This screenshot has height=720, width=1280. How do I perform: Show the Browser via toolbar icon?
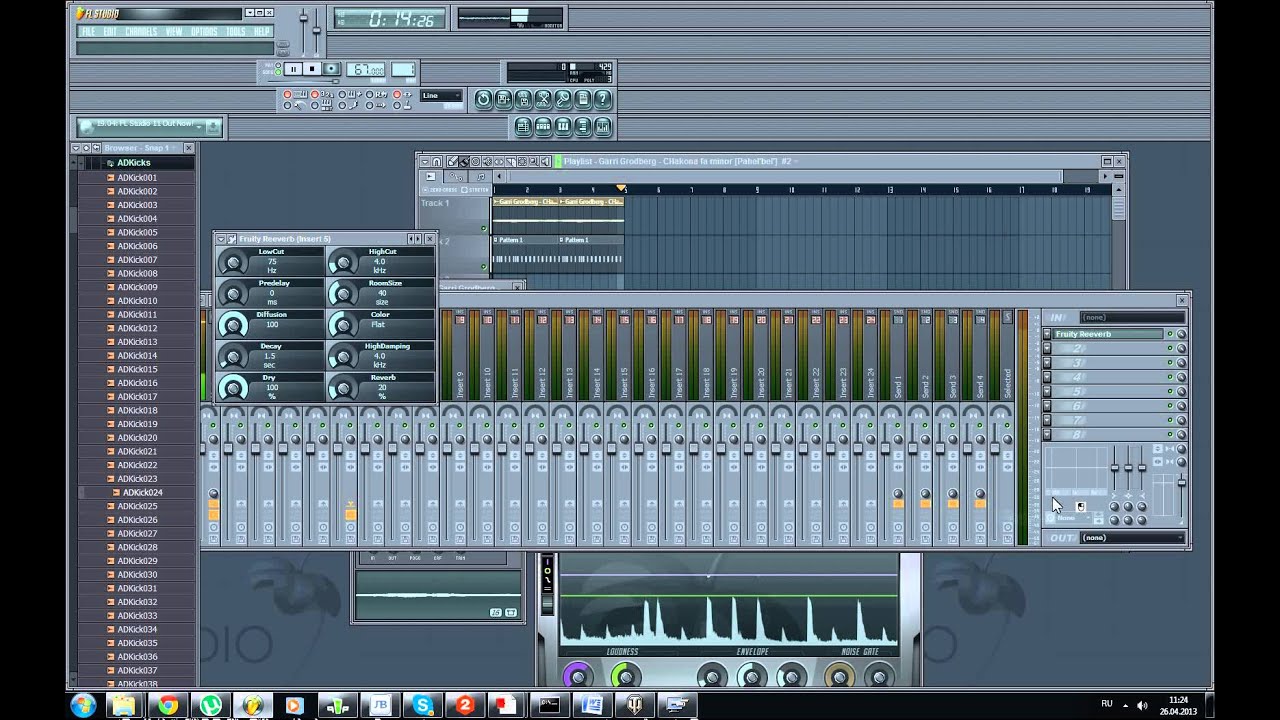(x=583, y=127)
